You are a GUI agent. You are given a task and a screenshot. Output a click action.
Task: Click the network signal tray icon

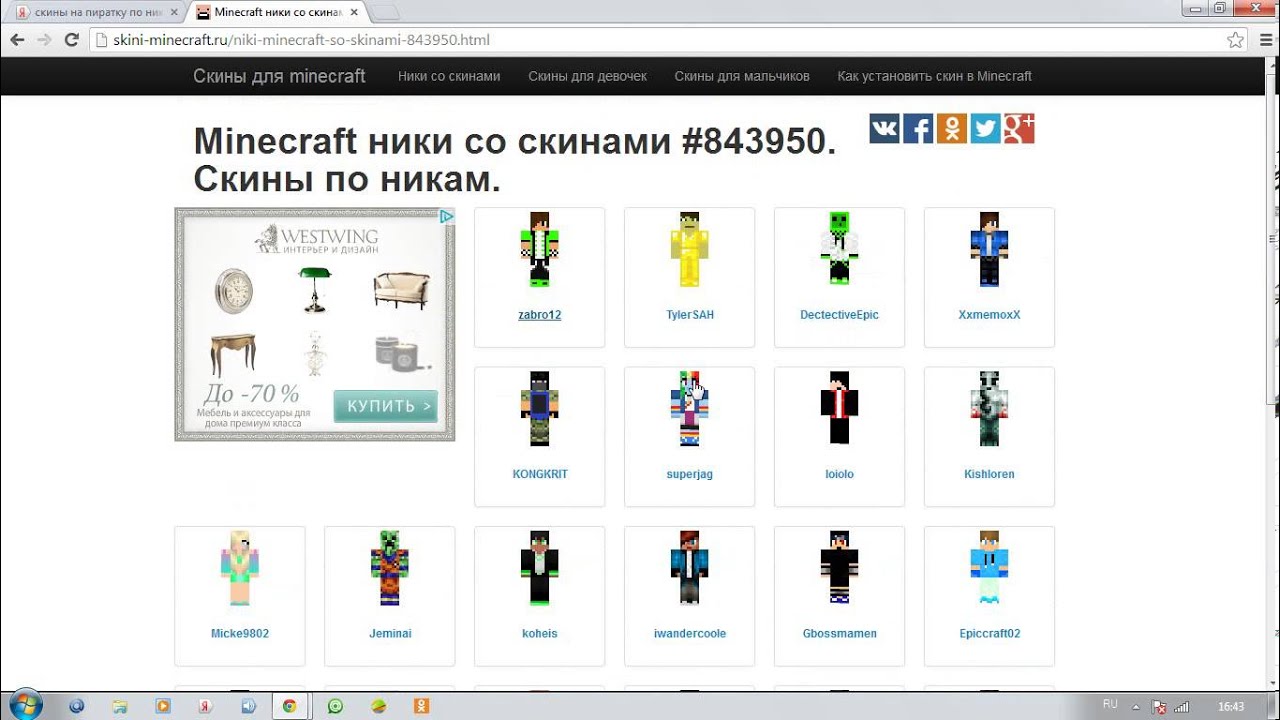tap(1181, 707)
